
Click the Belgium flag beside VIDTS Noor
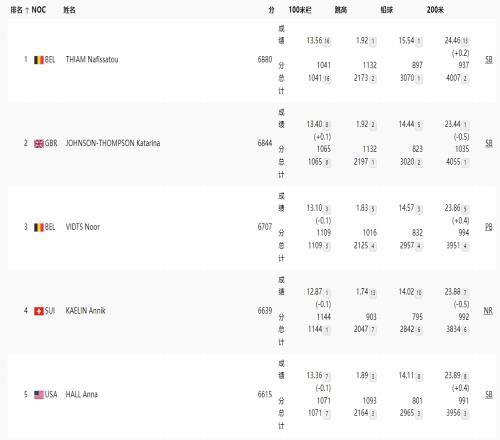[x=39, y=227]
